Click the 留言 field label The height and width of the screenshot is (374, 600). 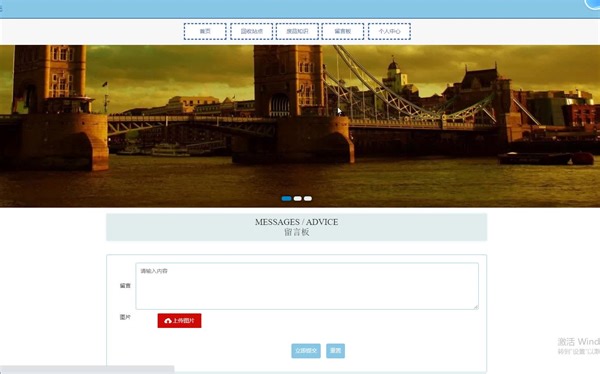[x=125, y=286]
